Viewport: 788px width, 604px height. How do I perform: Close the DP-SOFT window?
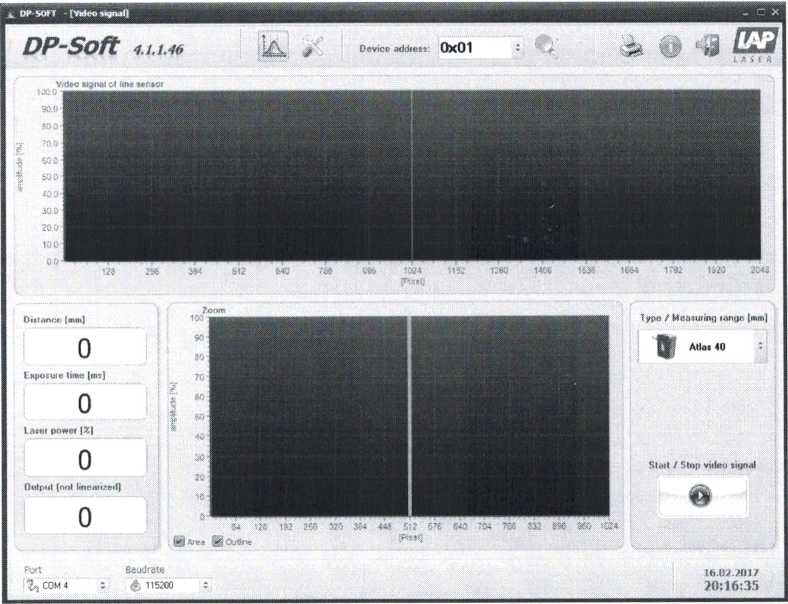click(x=774, y=12)
